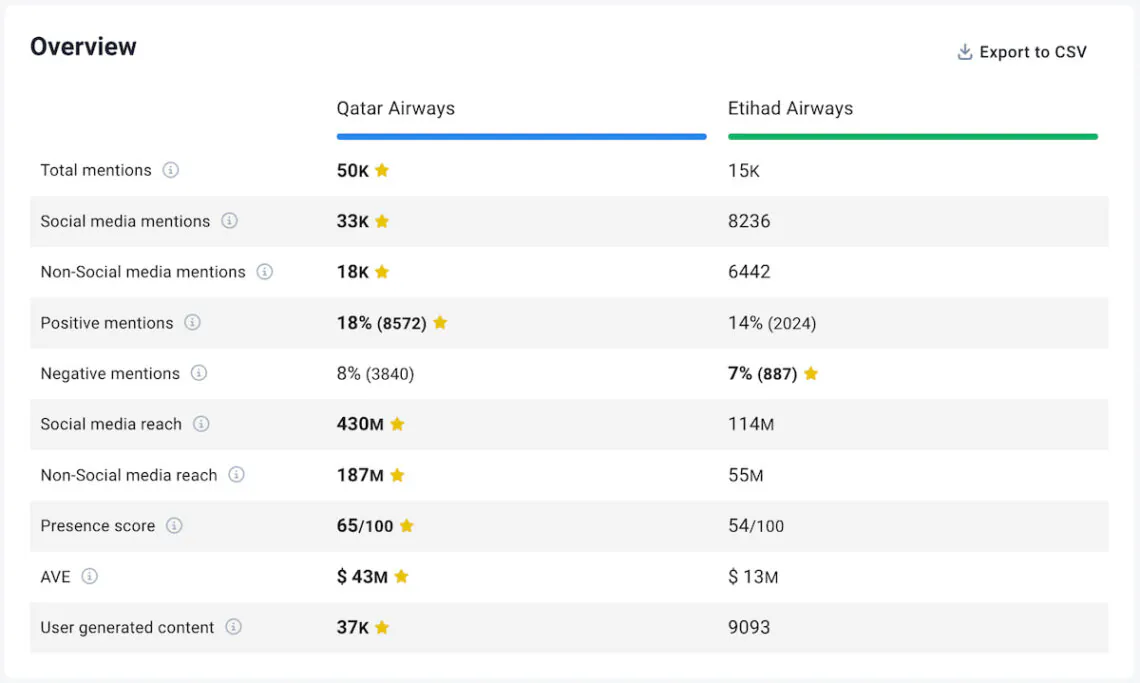Click Qatar's 18K non-social mentions value
Viewport: 1140px width, 683px height.
click(x=353, y=272)
